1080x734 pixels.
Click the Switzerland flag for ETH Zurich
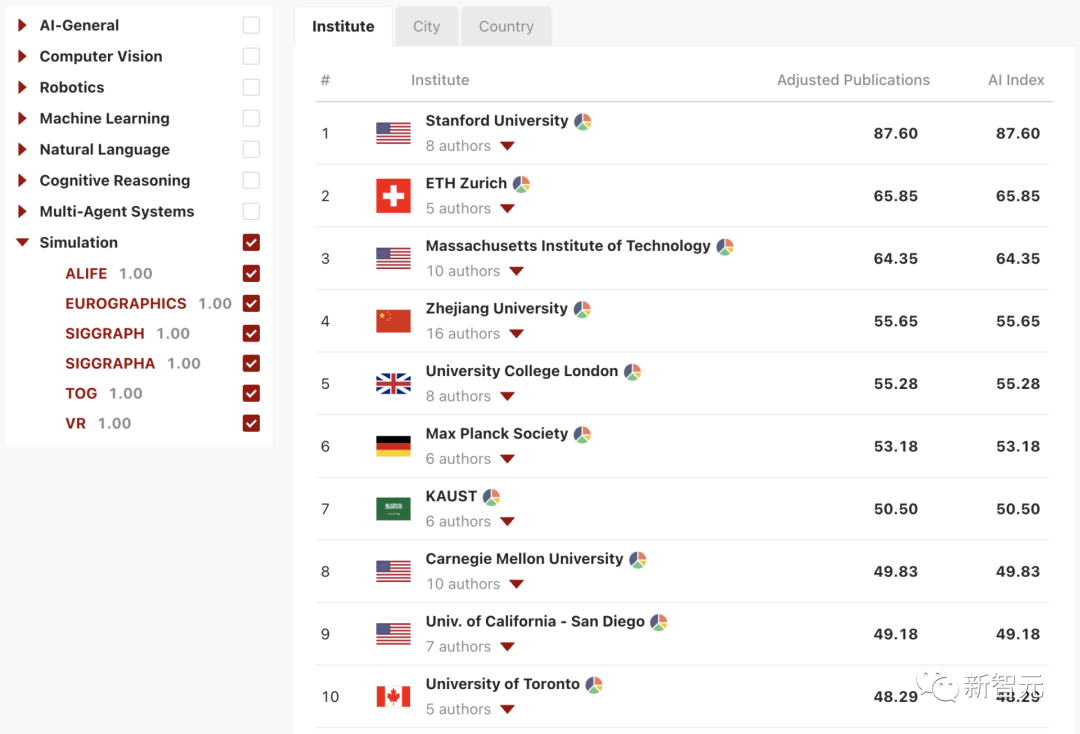[393, 196]
